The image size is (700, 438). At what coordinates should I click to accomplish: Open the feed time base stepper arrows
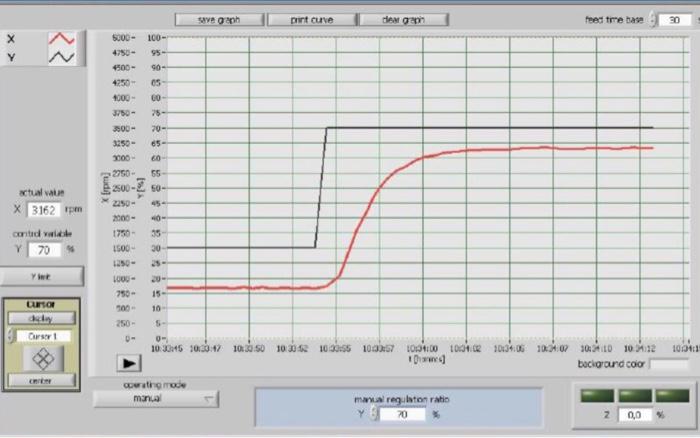653,20
